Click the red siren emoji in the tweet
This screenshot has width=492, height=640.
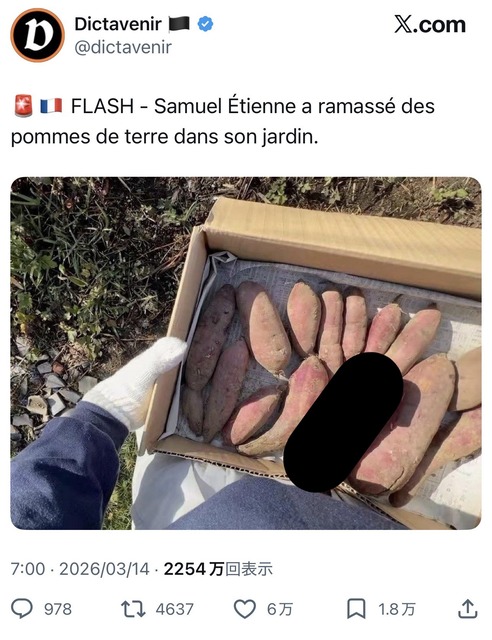23,106
